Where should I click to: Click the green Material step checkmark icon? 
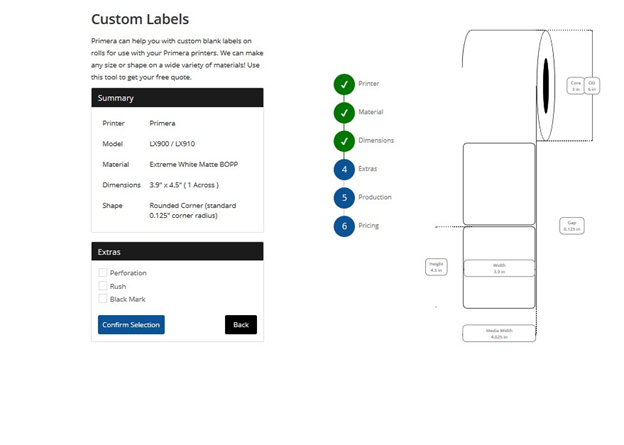pyautogui.click(x=344, y=113)
